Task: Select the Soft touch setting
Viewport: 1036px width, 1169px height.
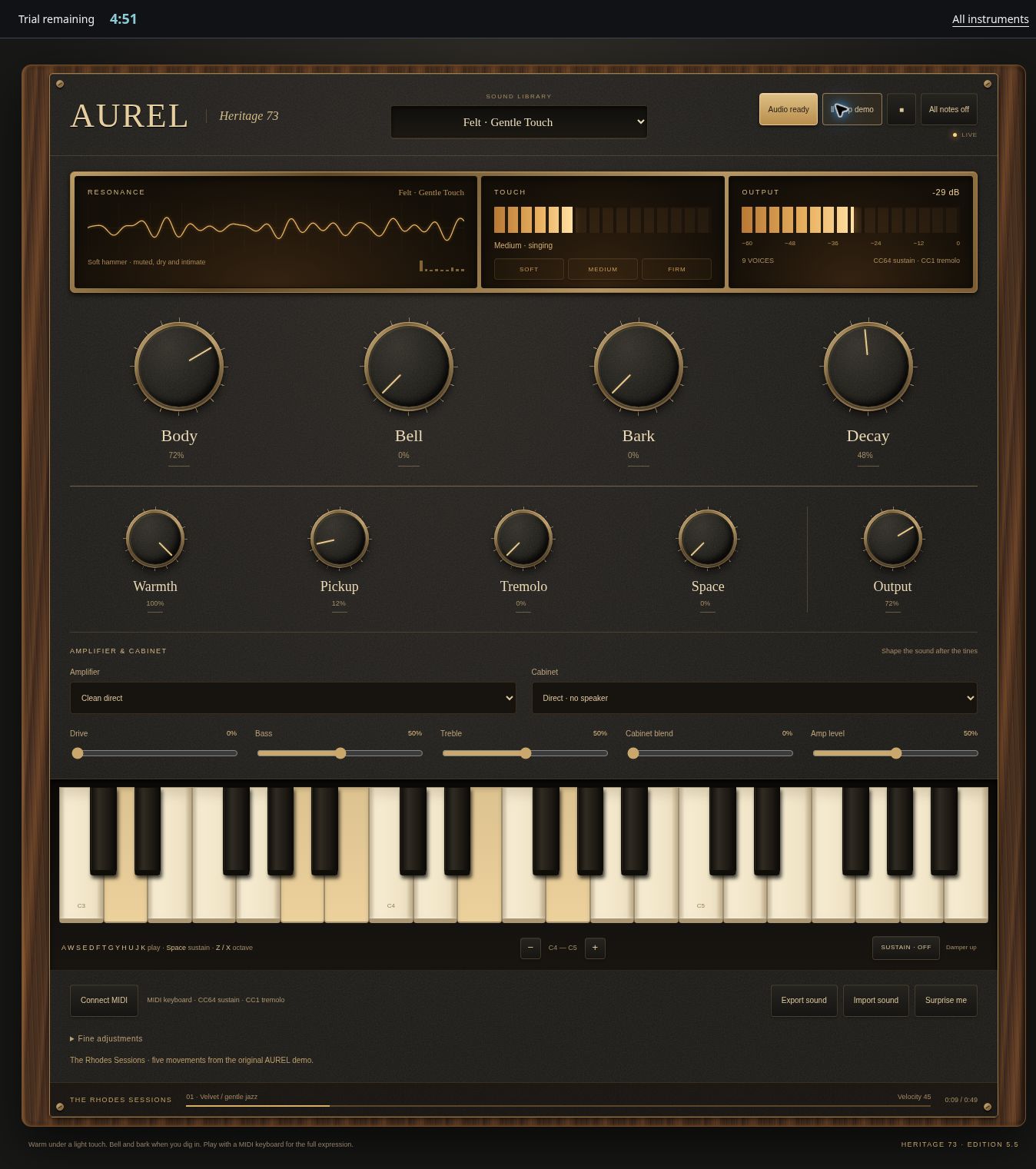Action: [529, 269]
